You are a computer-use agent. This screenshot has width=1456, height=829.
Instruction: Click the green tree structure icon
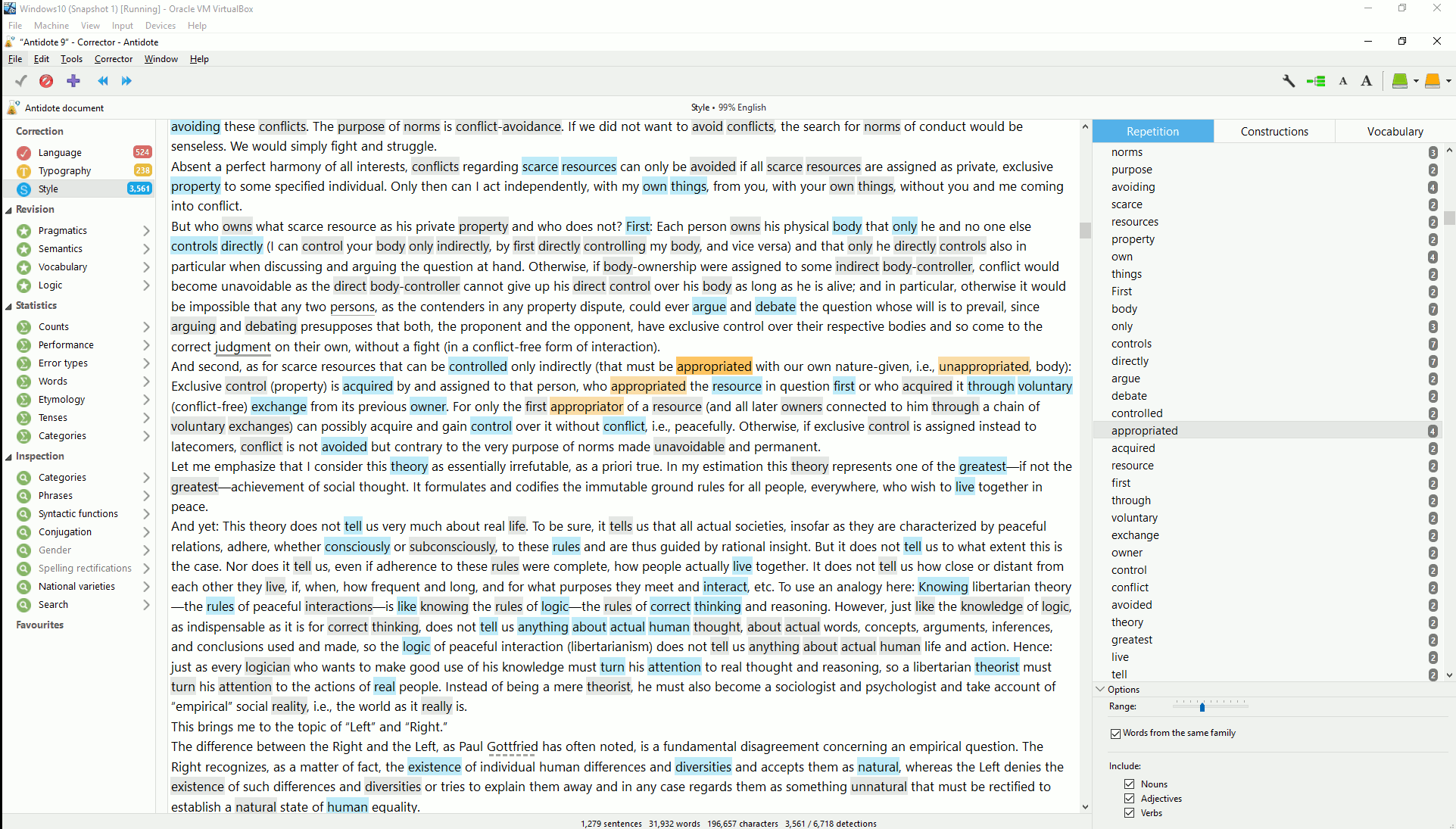1316,81
